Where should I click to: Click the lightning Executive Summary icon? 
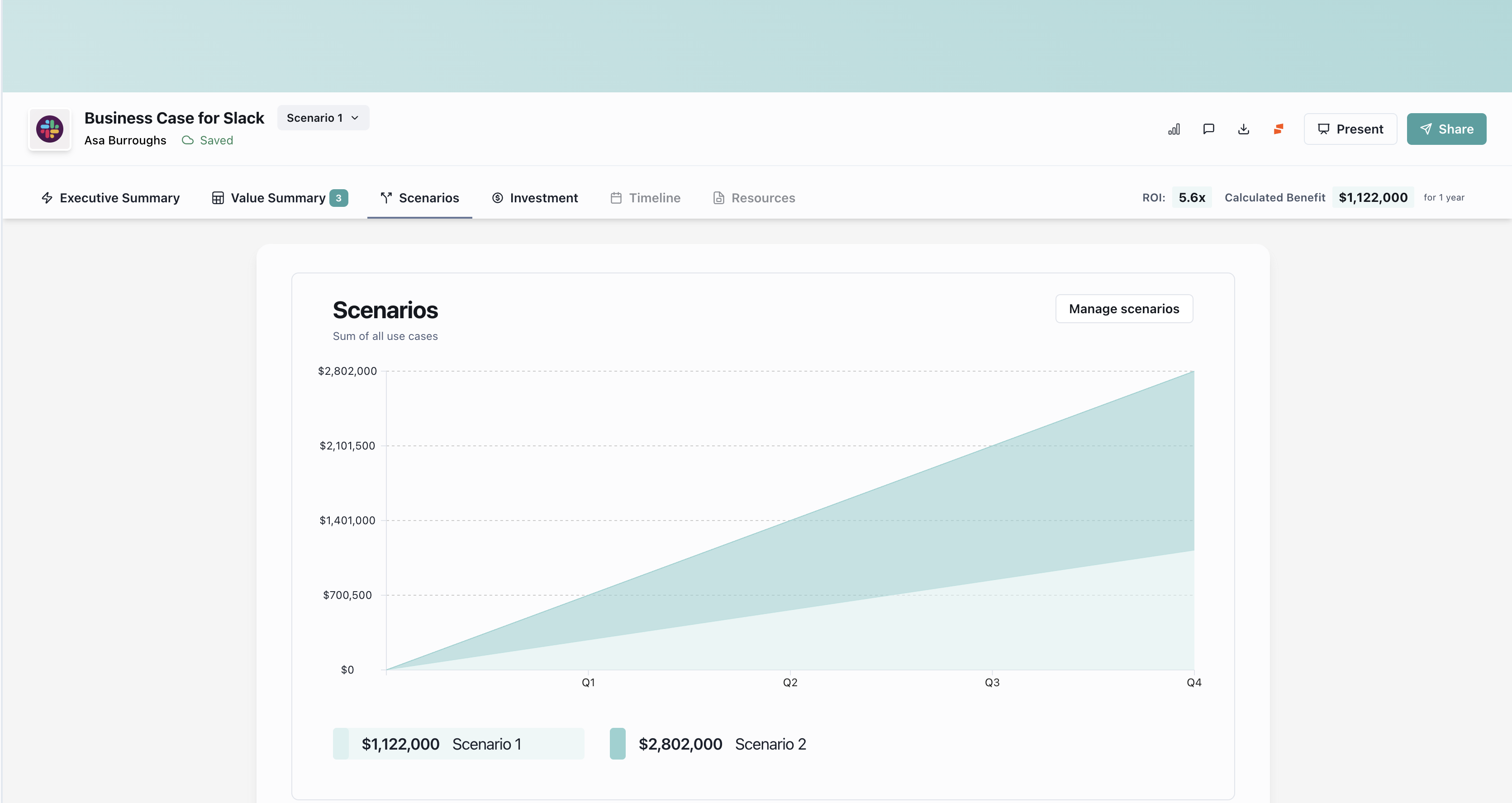[47, 198]
